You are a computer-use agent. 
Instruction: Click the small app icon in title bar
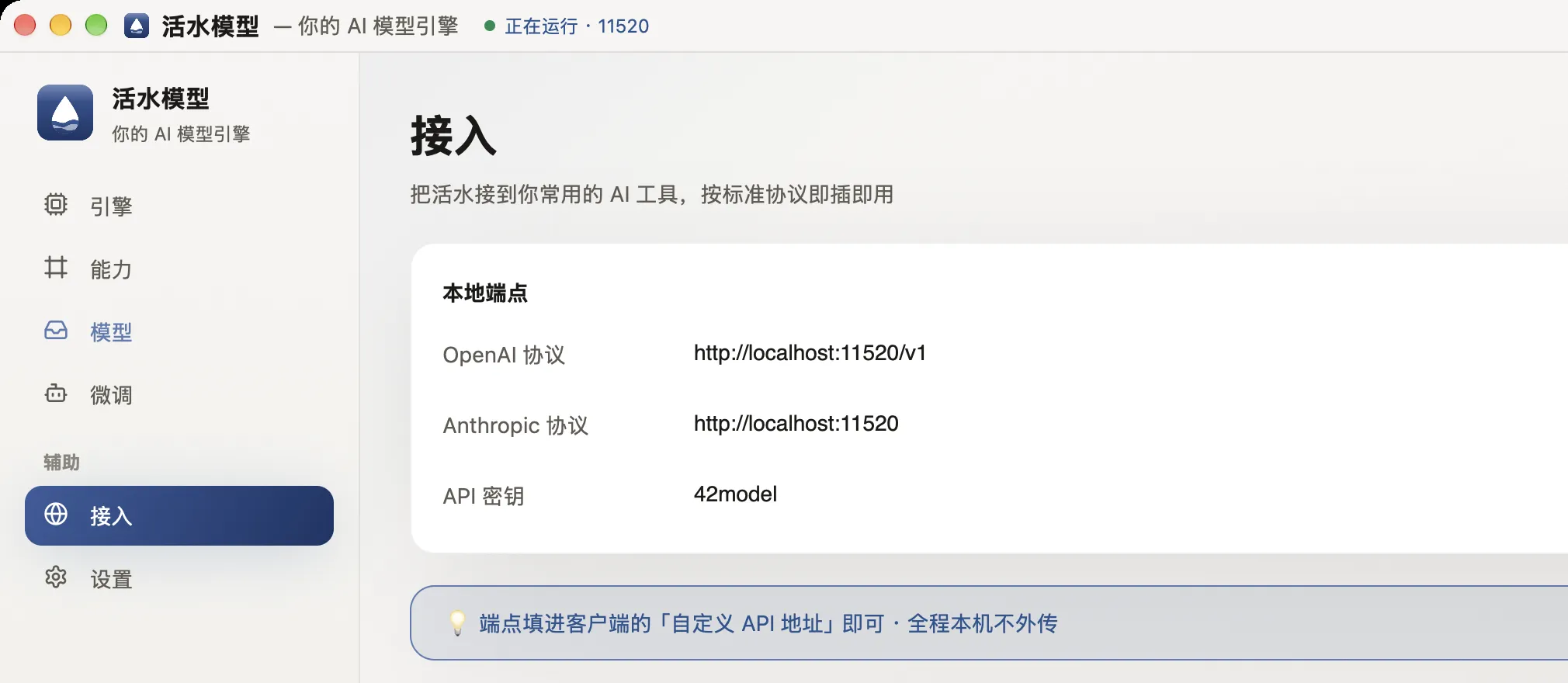pos(137,26)
